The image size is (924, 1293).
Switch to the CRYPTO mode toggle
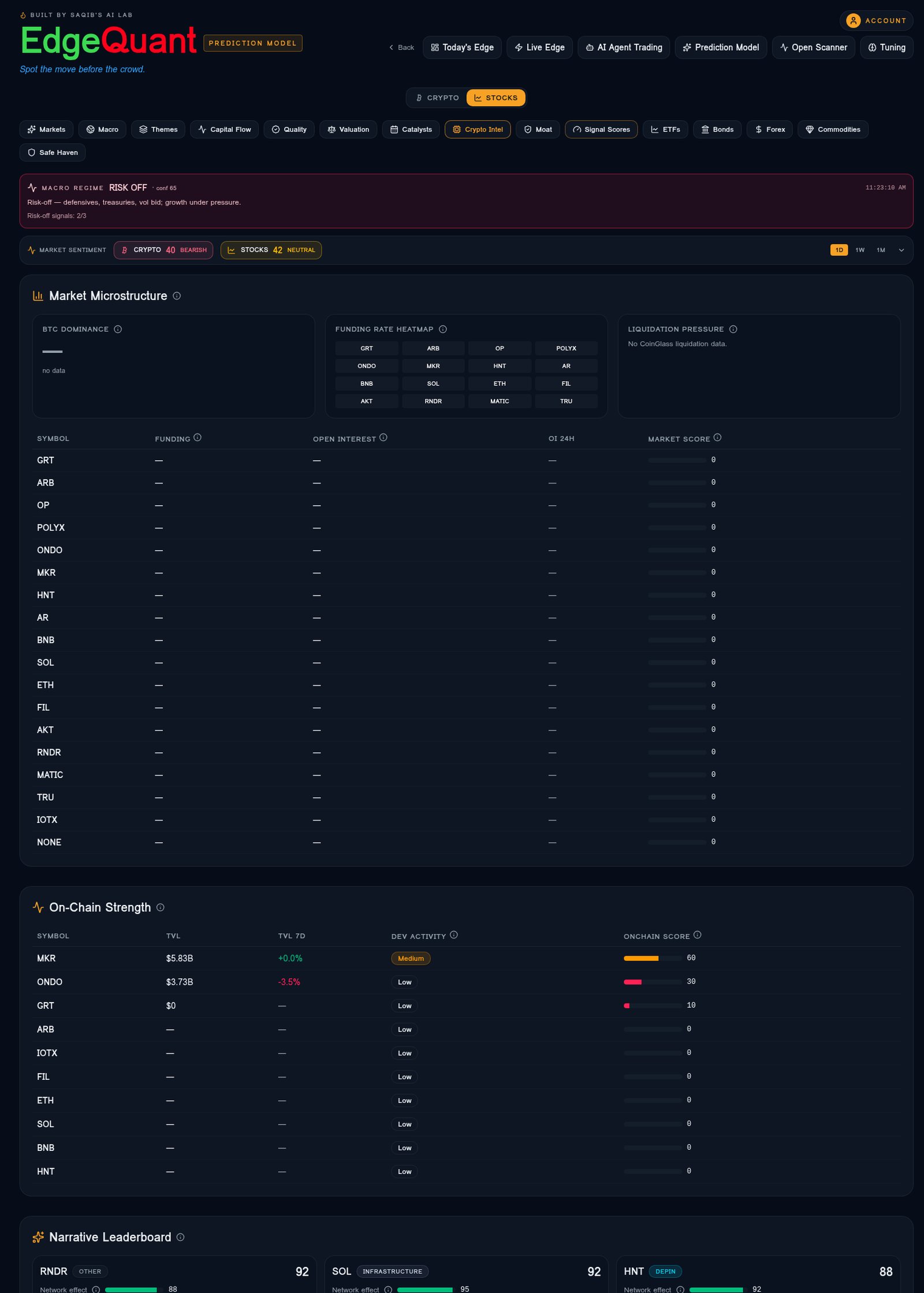(x=437, y=98)
